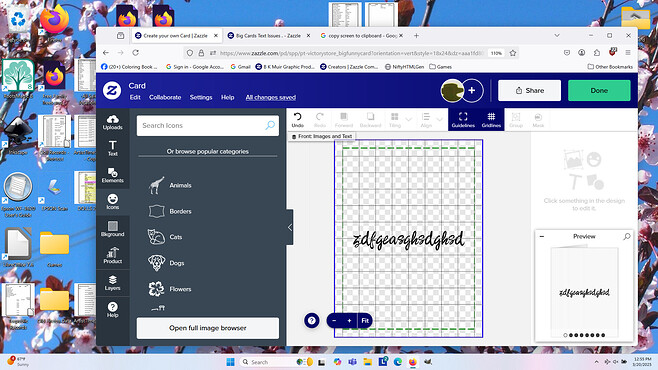Open the Bkground panel
This screenshot has width=658, height=370.
pos(112,229)
